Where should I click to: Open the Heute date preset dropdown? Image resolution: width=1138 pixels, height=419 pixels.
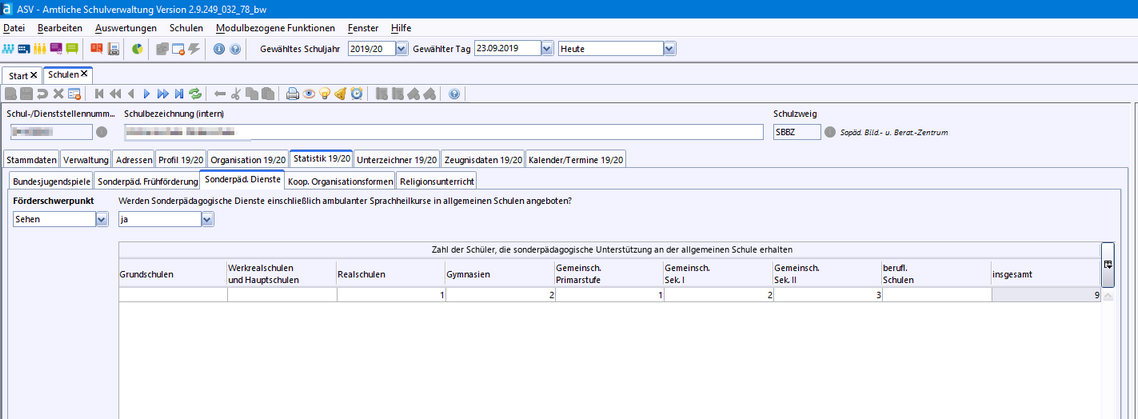tap(669, 48)
